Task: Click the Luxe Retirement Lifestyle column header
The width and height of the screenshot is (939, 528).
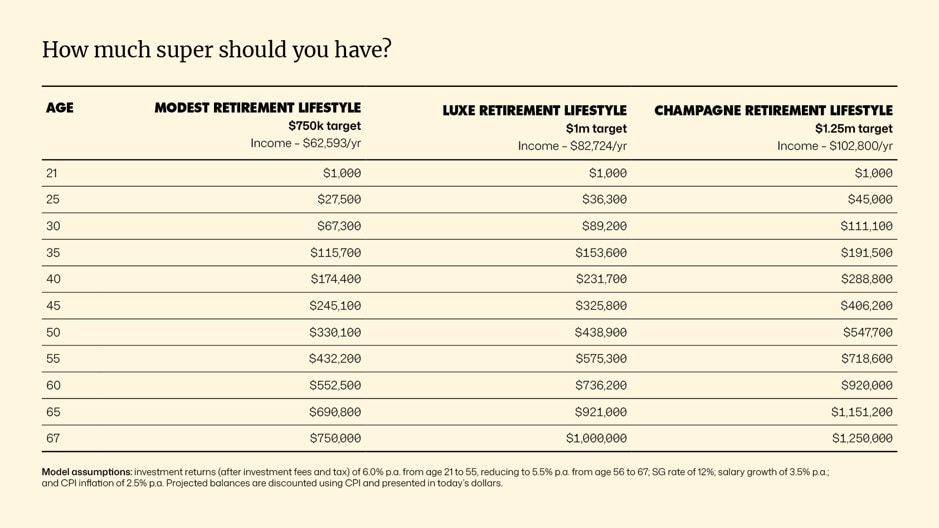Action: (x=534, y=111)
